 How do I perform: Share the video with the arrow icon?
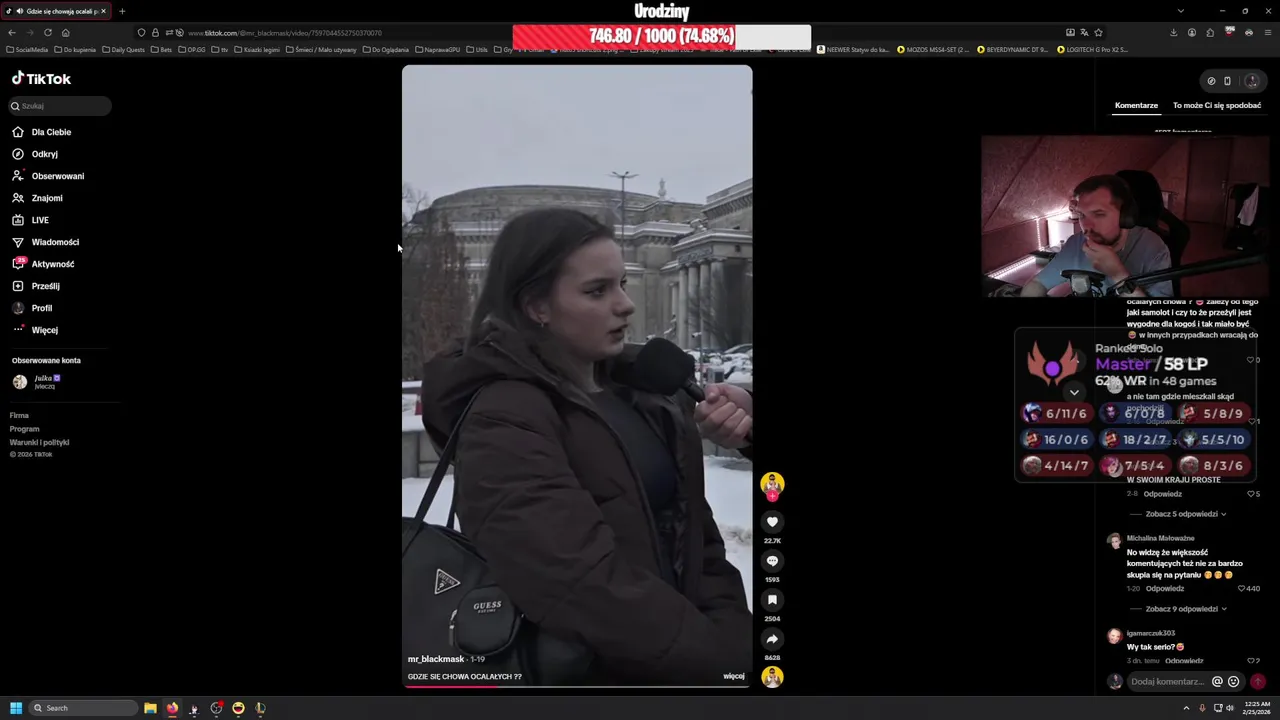click(x=772, y=639)
